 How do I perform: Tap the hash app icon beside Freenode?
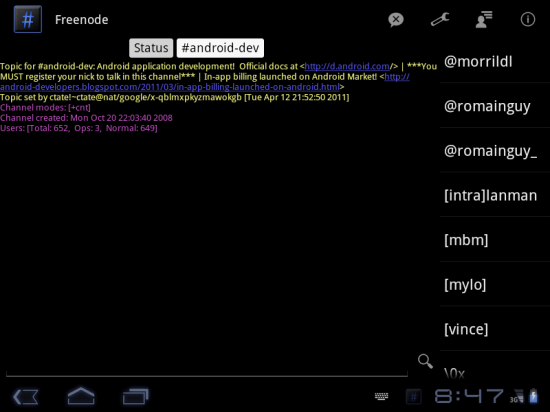[x=28, y=19]
